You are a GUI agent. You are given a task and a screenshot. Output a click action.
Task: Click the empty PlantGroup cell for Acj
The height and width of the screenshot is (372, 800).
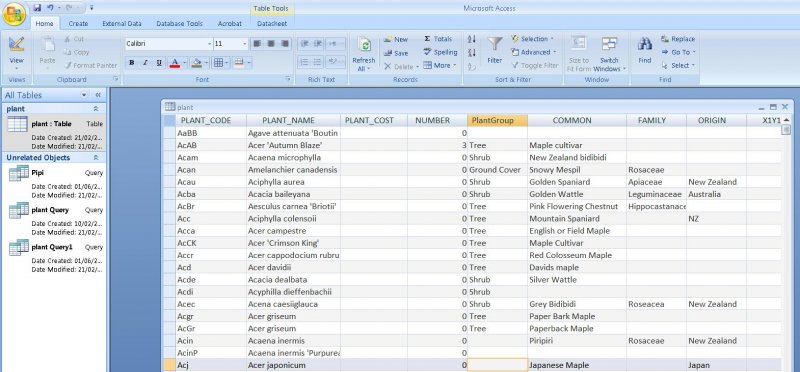[x=497, y=365]
